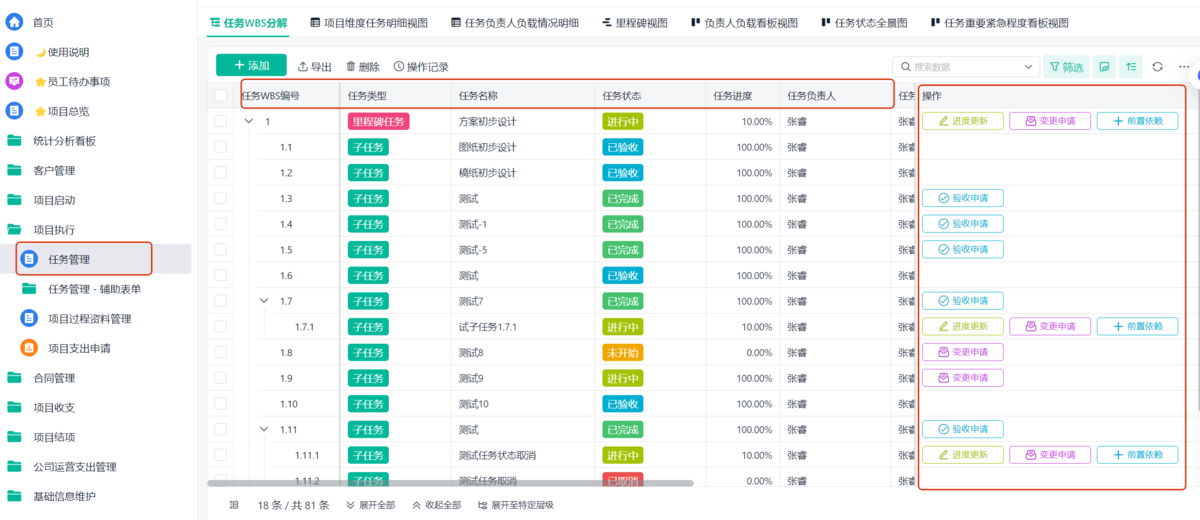
Task: Click the 删除 trash icon button
Action: tap(363, 67)
